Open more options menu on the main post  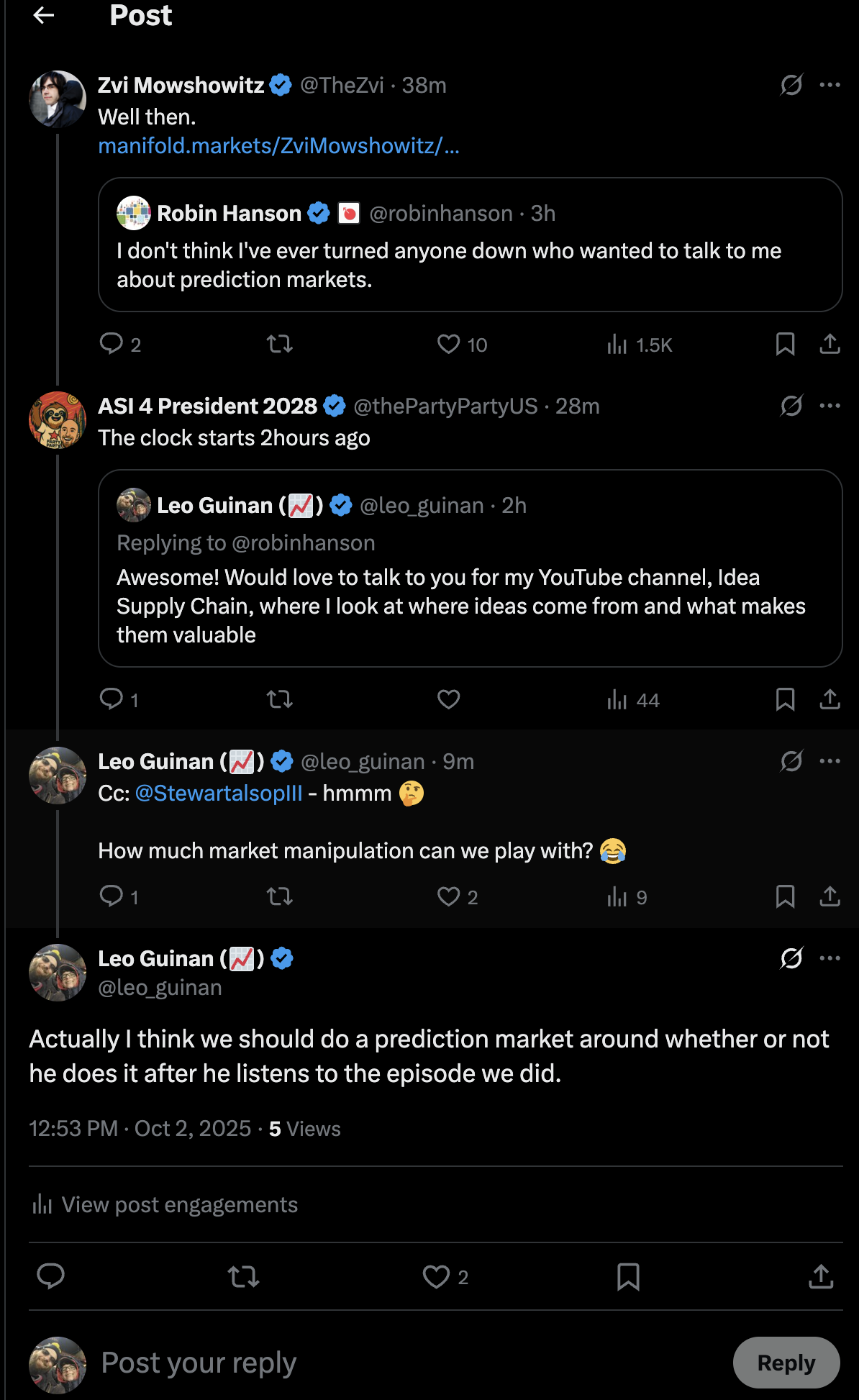coord(830,958)
